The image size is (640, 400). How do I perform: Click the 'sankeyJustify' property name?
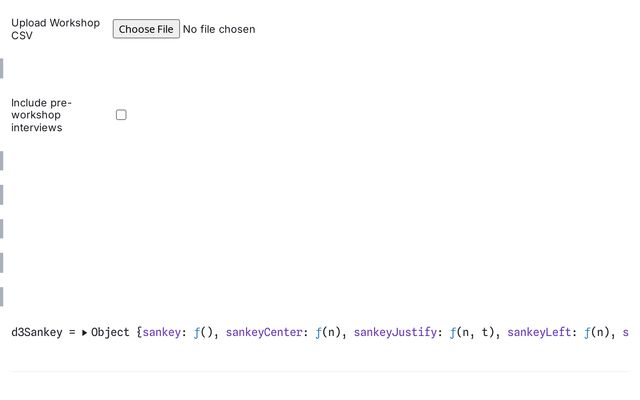click(395, 332)
